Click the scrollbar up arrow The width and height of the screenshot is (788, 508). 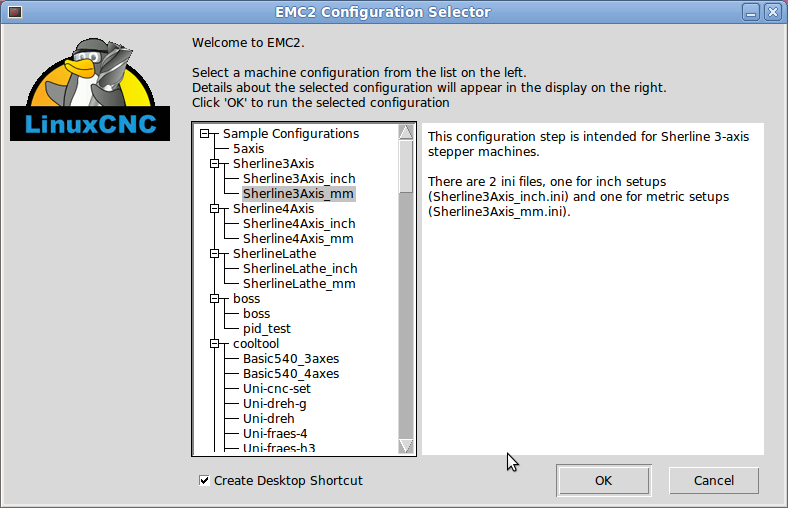pos(406,132)
